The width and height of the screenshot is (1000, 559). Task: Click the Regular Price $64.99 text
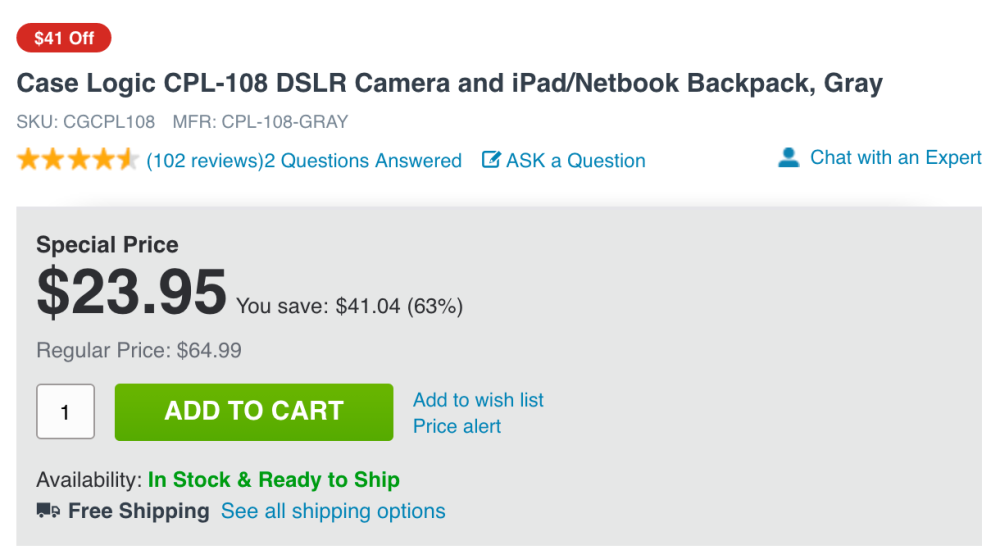[x=139, y=351]
